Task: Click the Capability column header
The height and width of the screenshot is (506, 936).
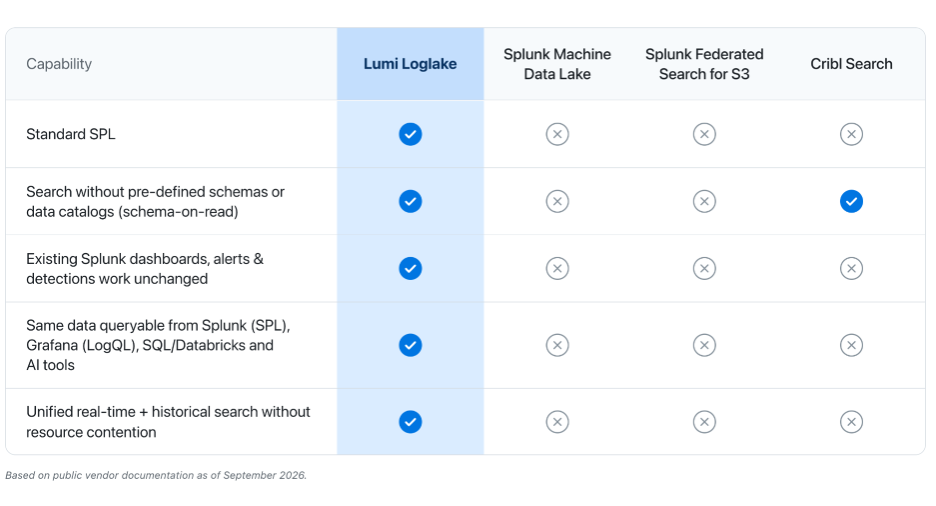Action: pyautogui.click(x=59, y=64)
